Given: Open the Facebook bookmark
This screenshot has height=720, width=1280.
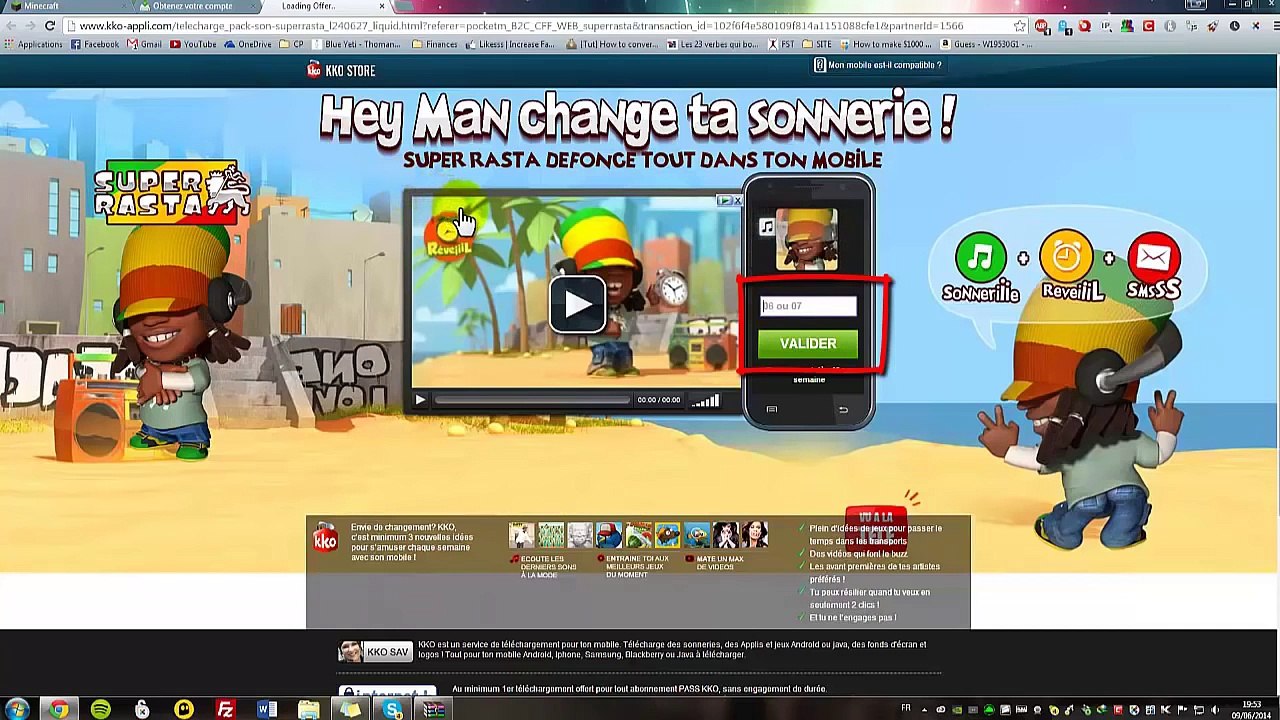Looking at the screenshot, I should coord(95,44).
